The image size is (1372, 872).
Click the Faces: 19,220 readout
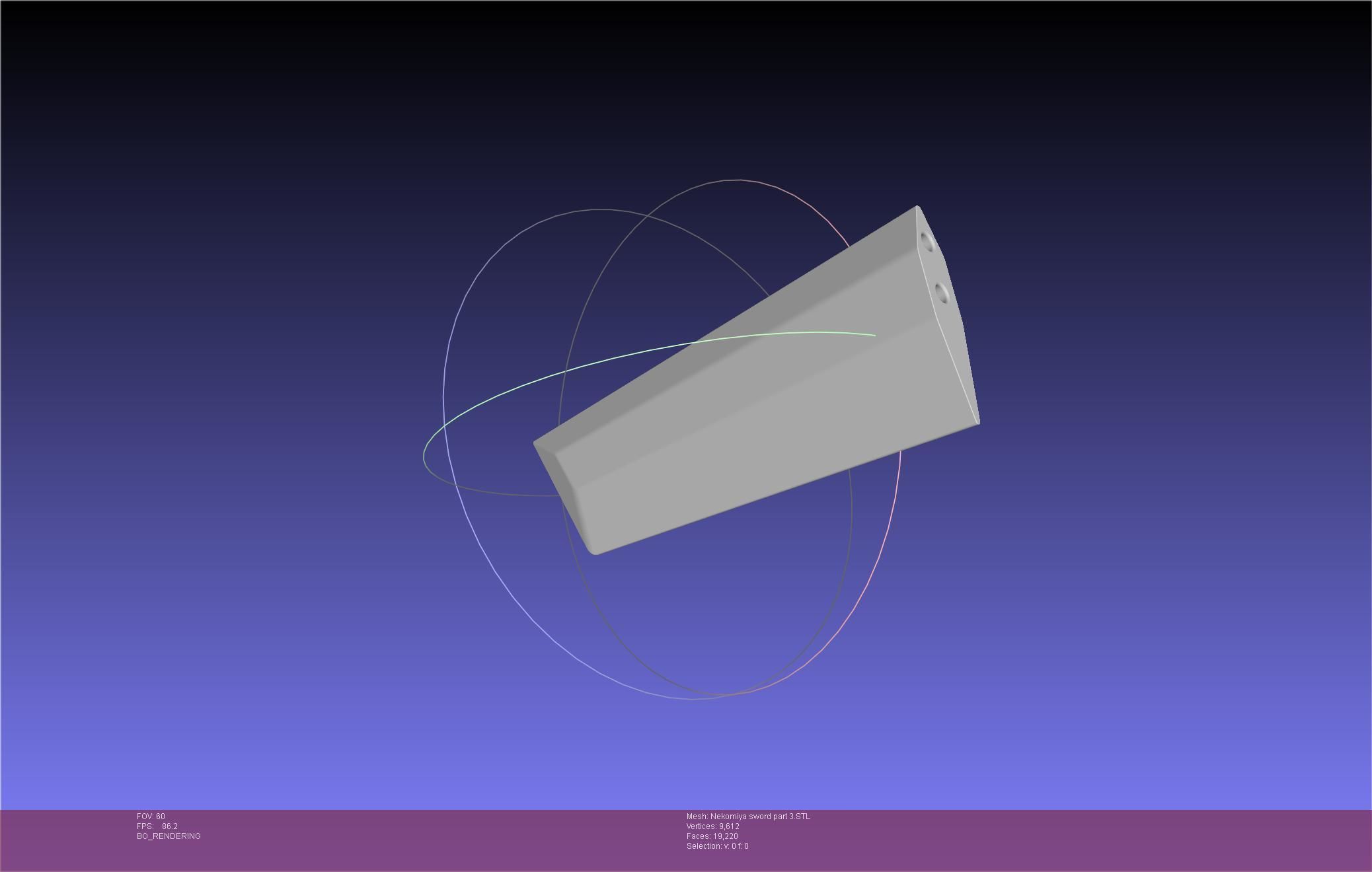pyautogui.click(x=712, y=836)
